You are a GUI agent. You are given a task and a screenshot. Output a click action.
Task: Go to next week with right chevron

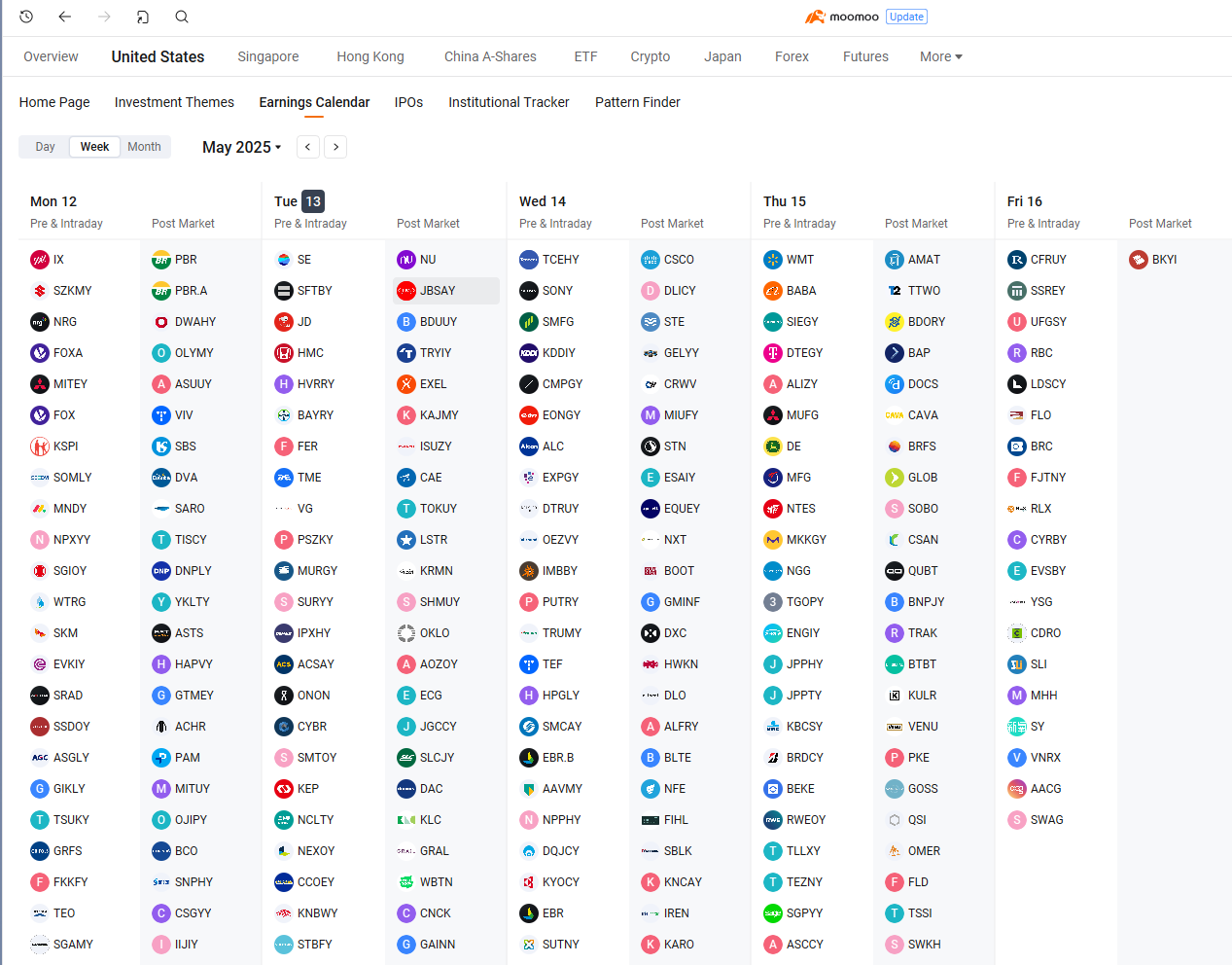335,147
